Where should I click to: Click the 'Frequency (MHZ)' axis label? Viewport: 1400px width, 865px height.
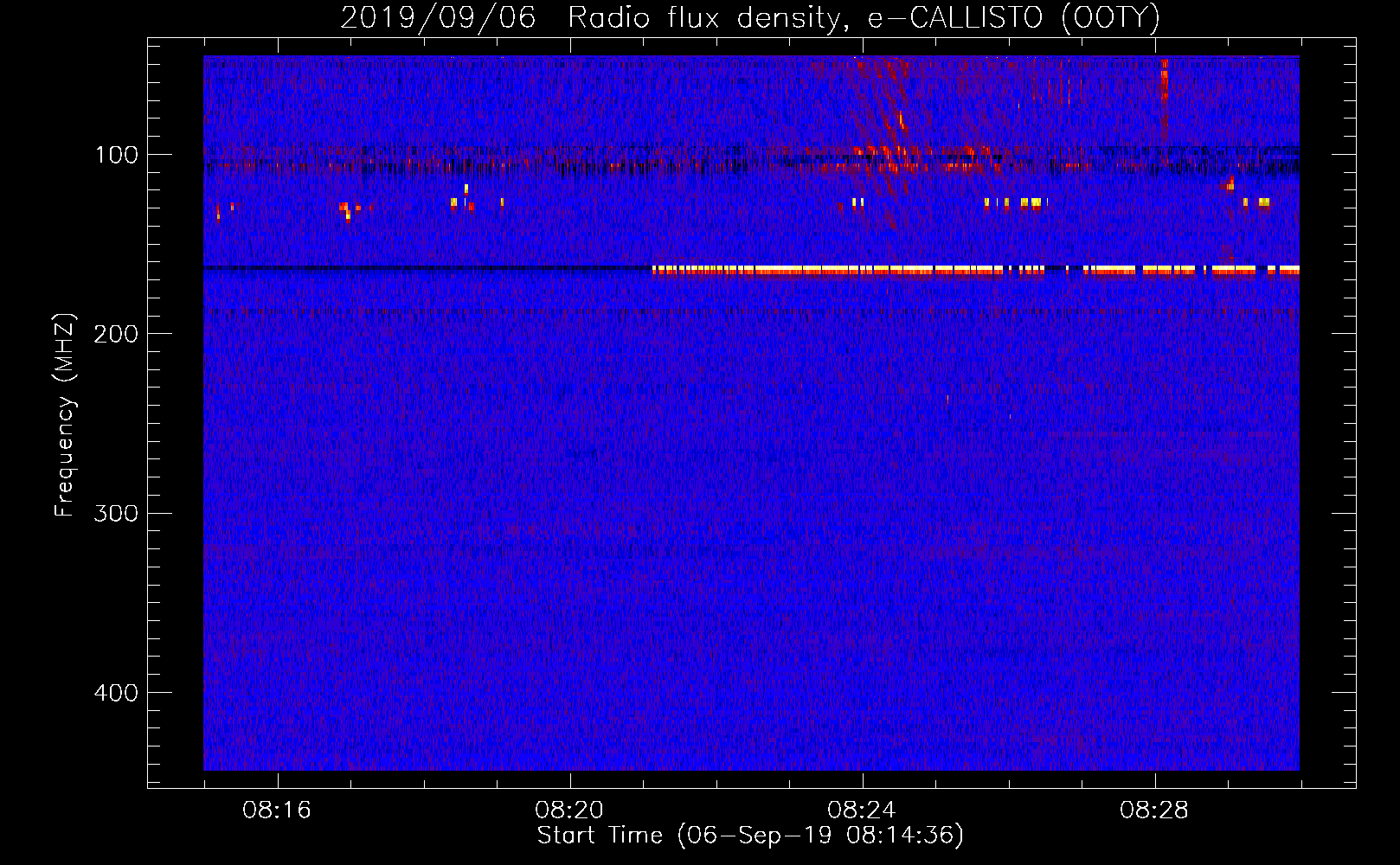(x=65, y=415)
